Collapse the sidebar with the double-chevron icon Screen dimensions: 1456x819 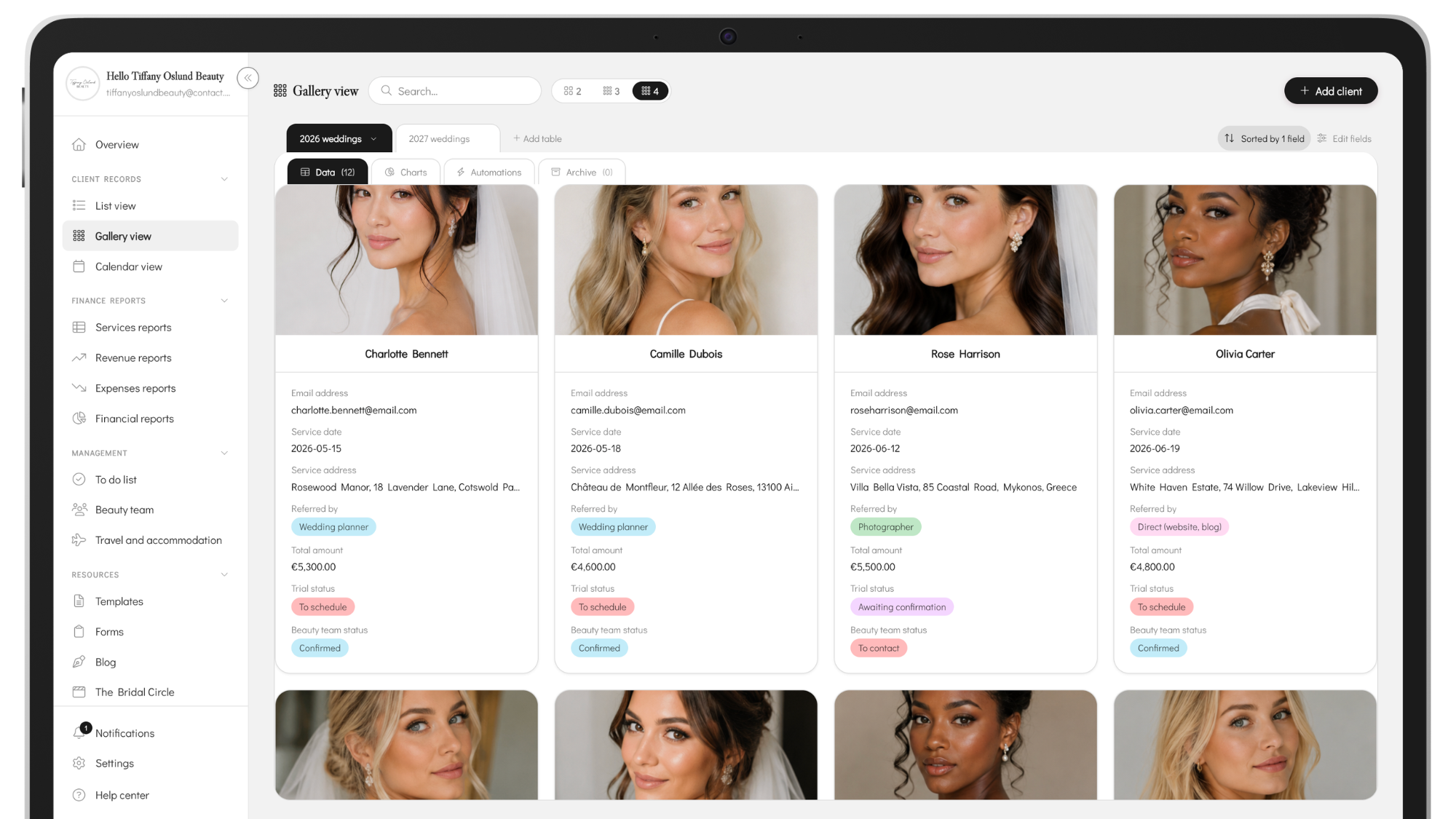pos(248,78)
